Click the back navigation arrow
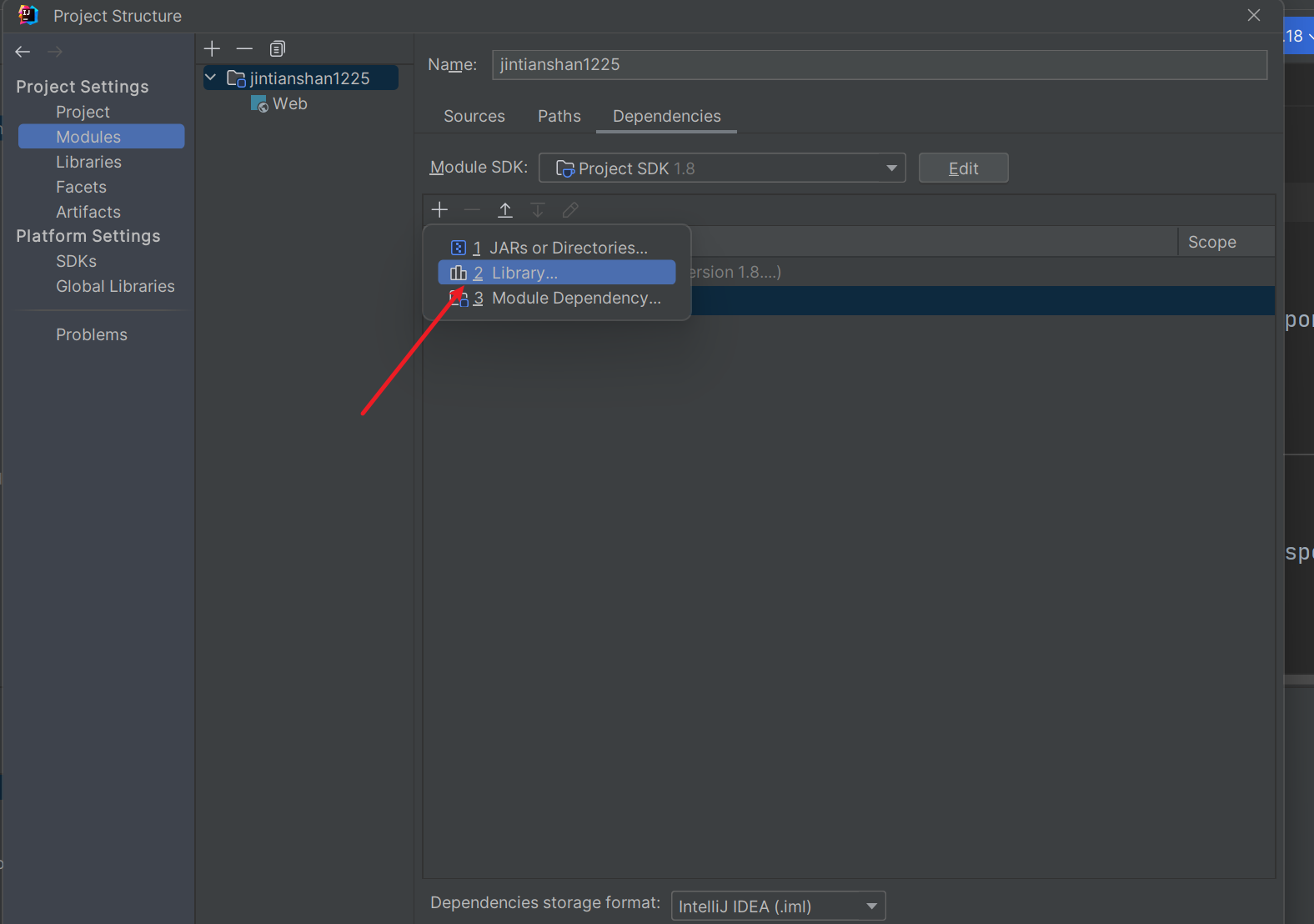The image size is (1314, 924). pos(23,52)
